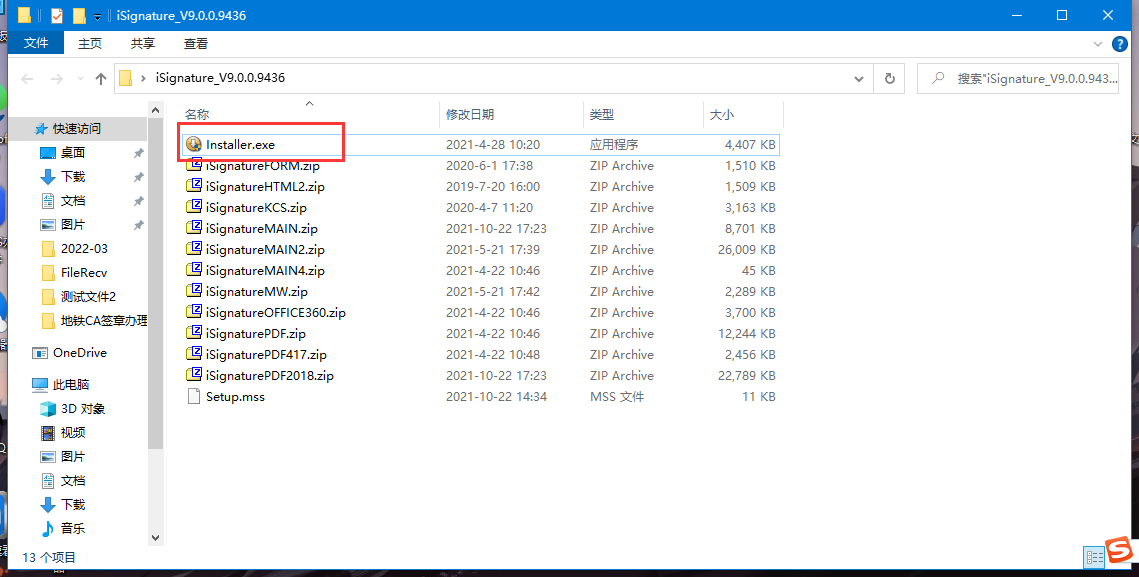Switch to the 查看 ribbon tab
The height and width of the screenshot is (577, 1139).
pyautogui.click(x=196, y=44)
